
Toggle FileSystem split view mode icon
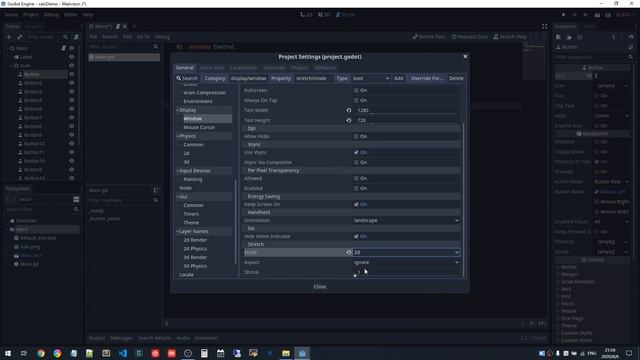pos(76,199)
